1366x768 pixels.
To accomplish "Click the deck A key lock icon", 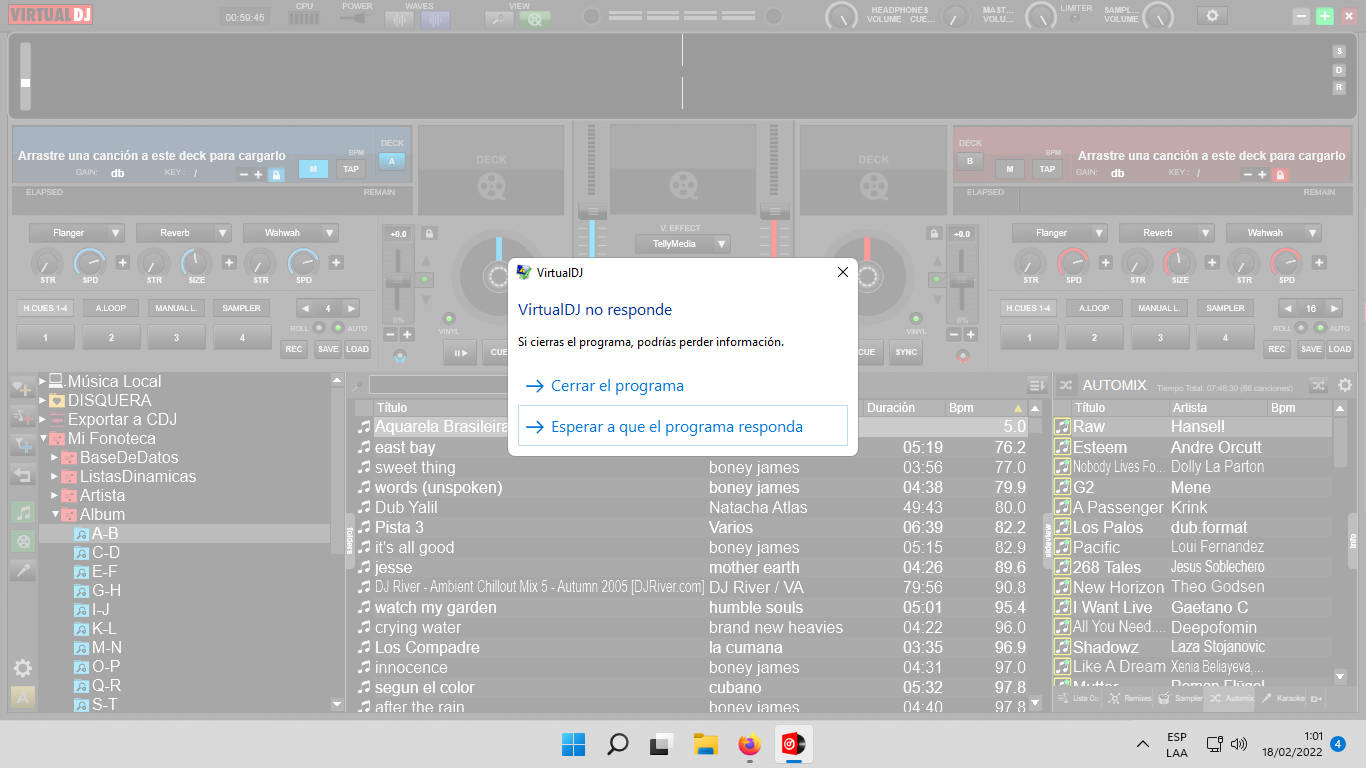I will pyautogui.click(x=276, y=174).
